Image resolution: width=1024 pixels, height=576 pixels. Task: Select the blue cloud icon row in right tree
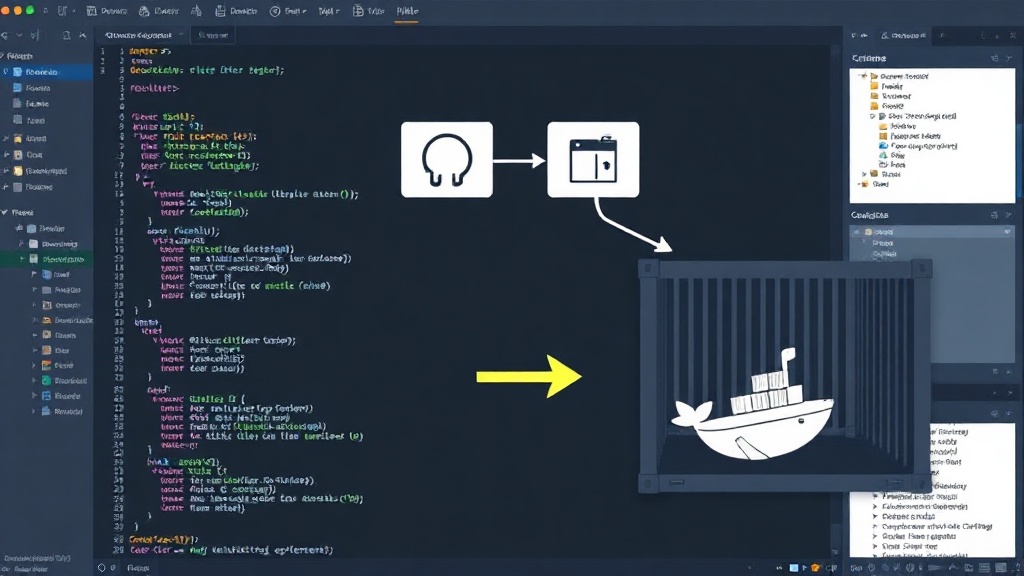tap(920, 146)
